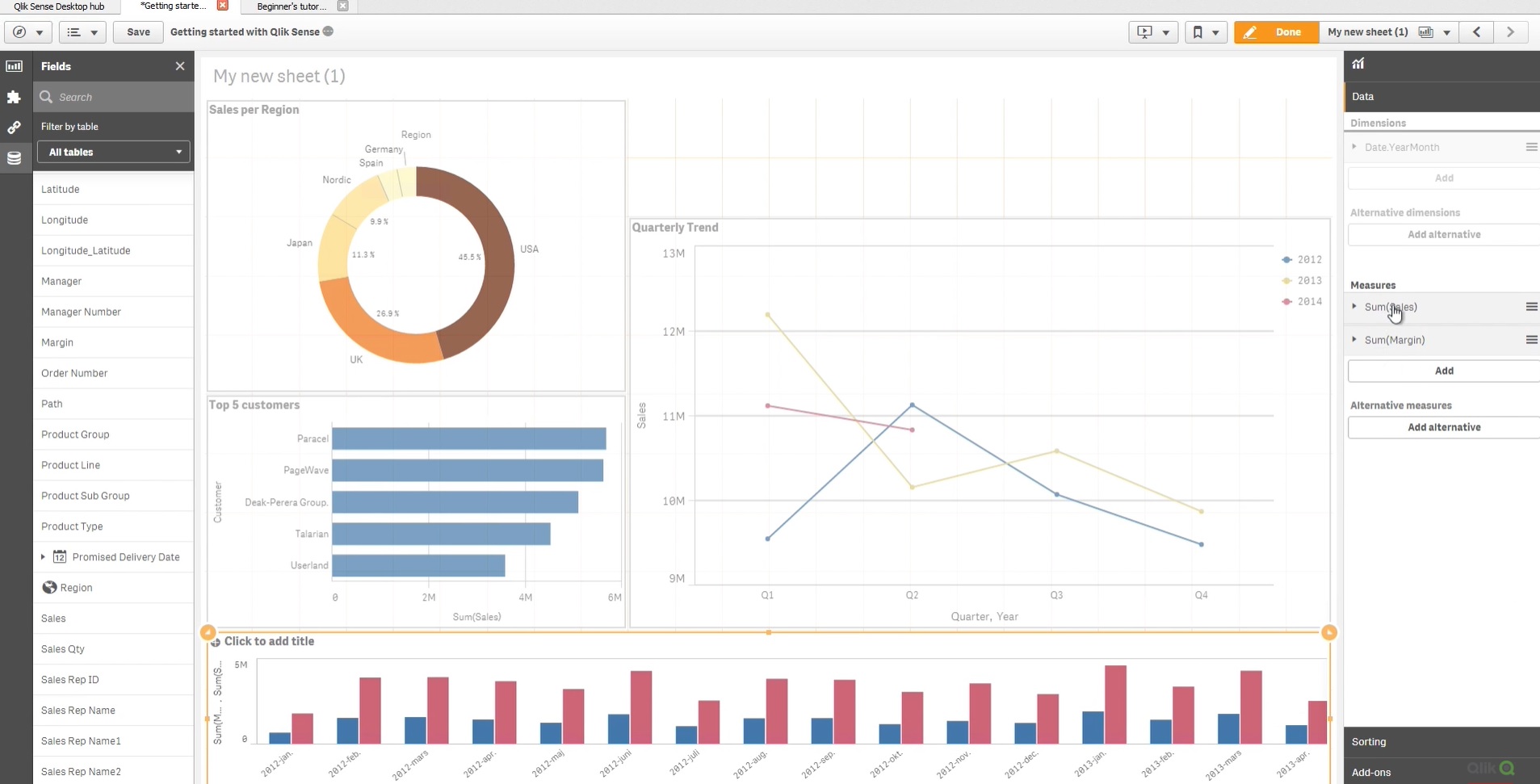The width and height of the screenshot is (1540, 784).
Task: Save the app
Action: click(x=139, y=32)
